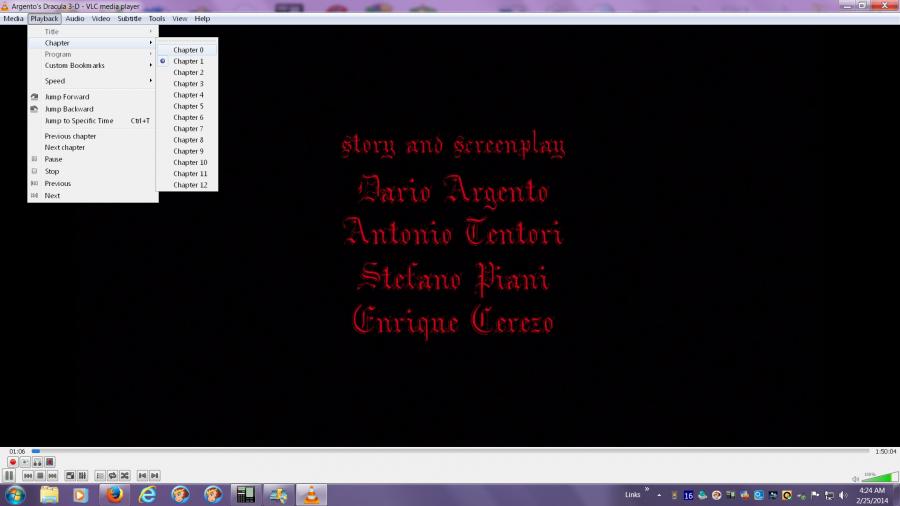
Task: Select Next chapter menu entry
Action: point(92,147)
